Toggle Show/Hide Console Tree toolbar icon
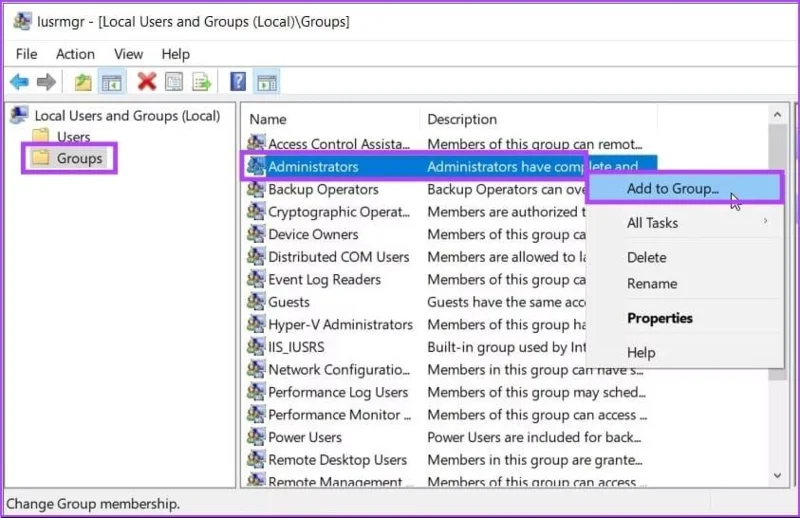The width and height of the screenshot is (800, 518). (x=112, y=82)
